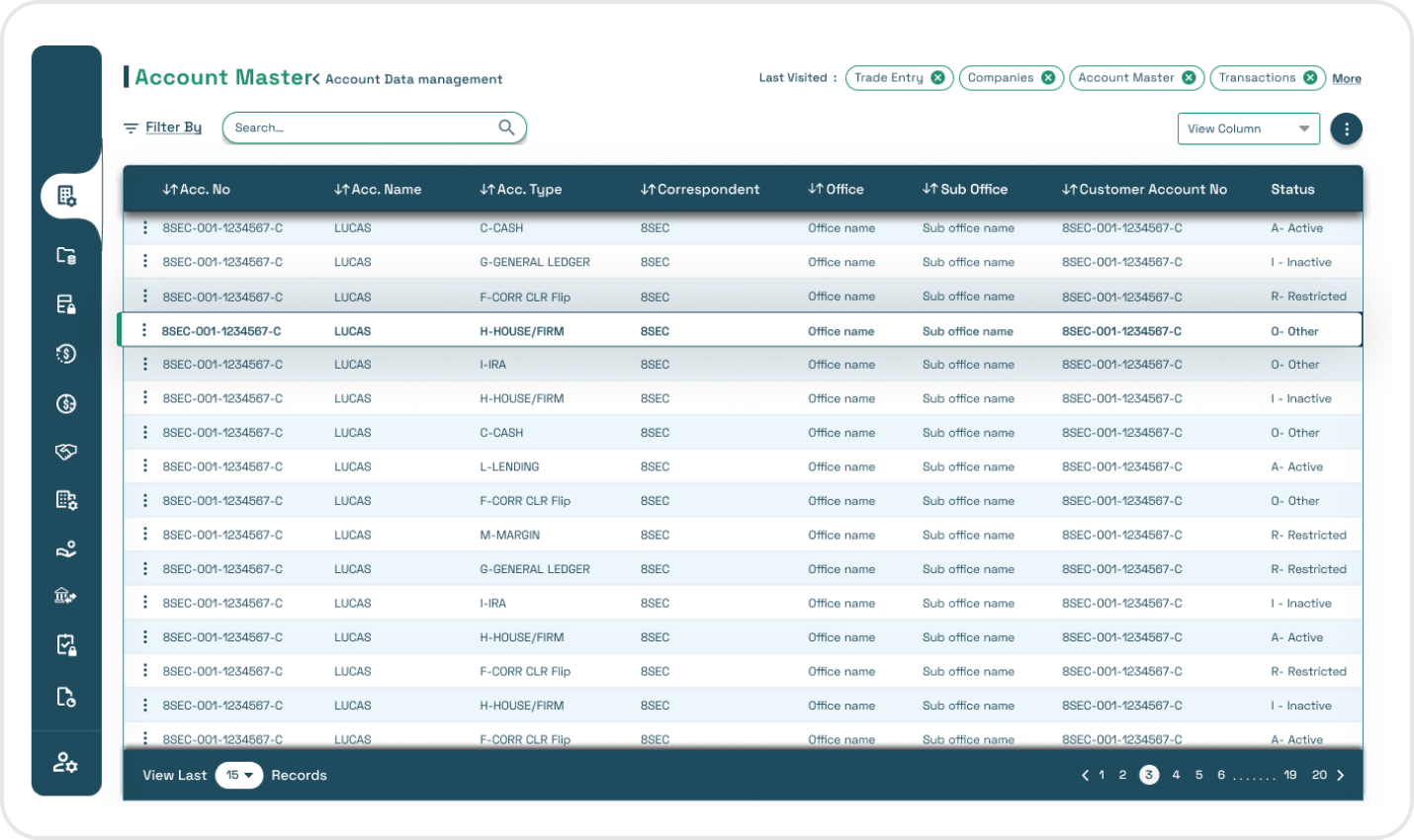Click G-GENERAL LEDGER cell in the Restricted row
This screenshot has width=1414, height=840.
click(535, 569)
